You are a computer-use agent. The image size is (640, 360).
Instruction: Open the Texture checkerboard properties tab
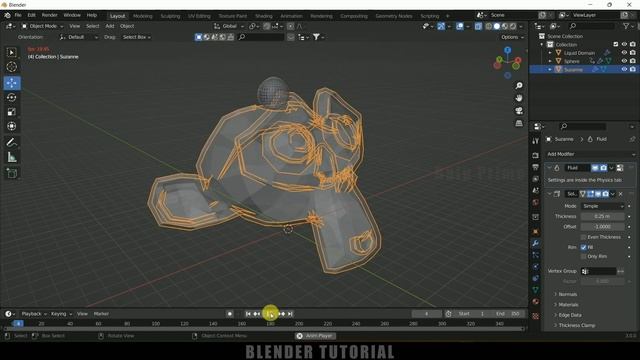[536, 316]
